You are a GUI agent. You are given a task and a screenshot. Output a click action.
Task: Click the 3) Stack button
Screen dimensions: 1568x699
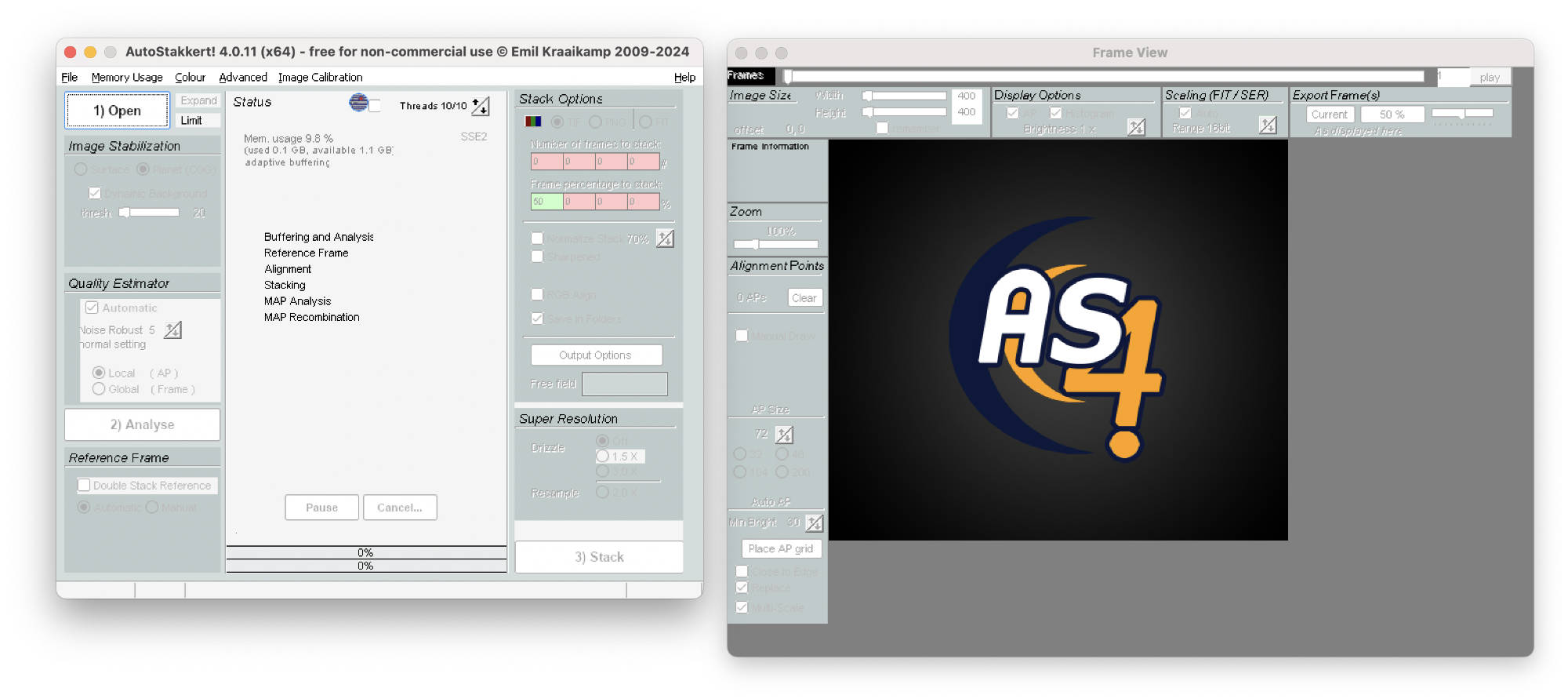(599, 557)
